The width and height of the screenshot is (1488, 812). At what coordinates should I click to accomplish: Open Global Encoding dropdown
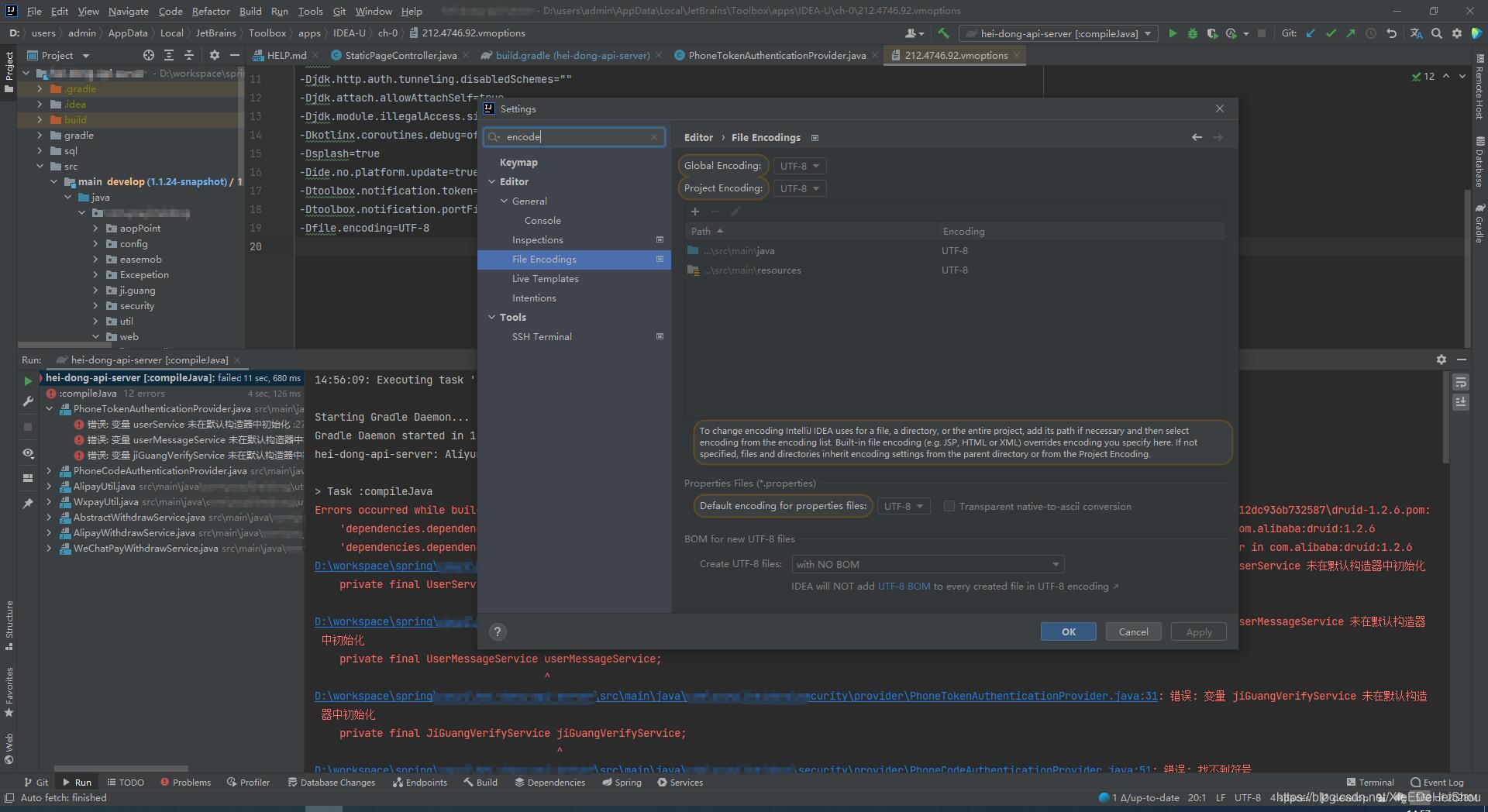click(799, 166)
